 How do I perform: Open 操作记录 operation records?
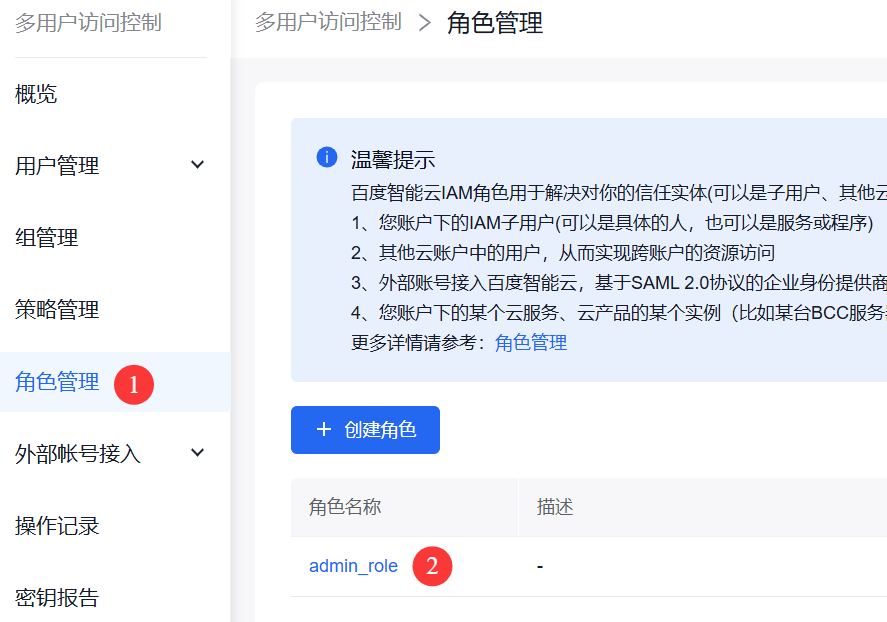pyautogui.click(x=57, y=525)
